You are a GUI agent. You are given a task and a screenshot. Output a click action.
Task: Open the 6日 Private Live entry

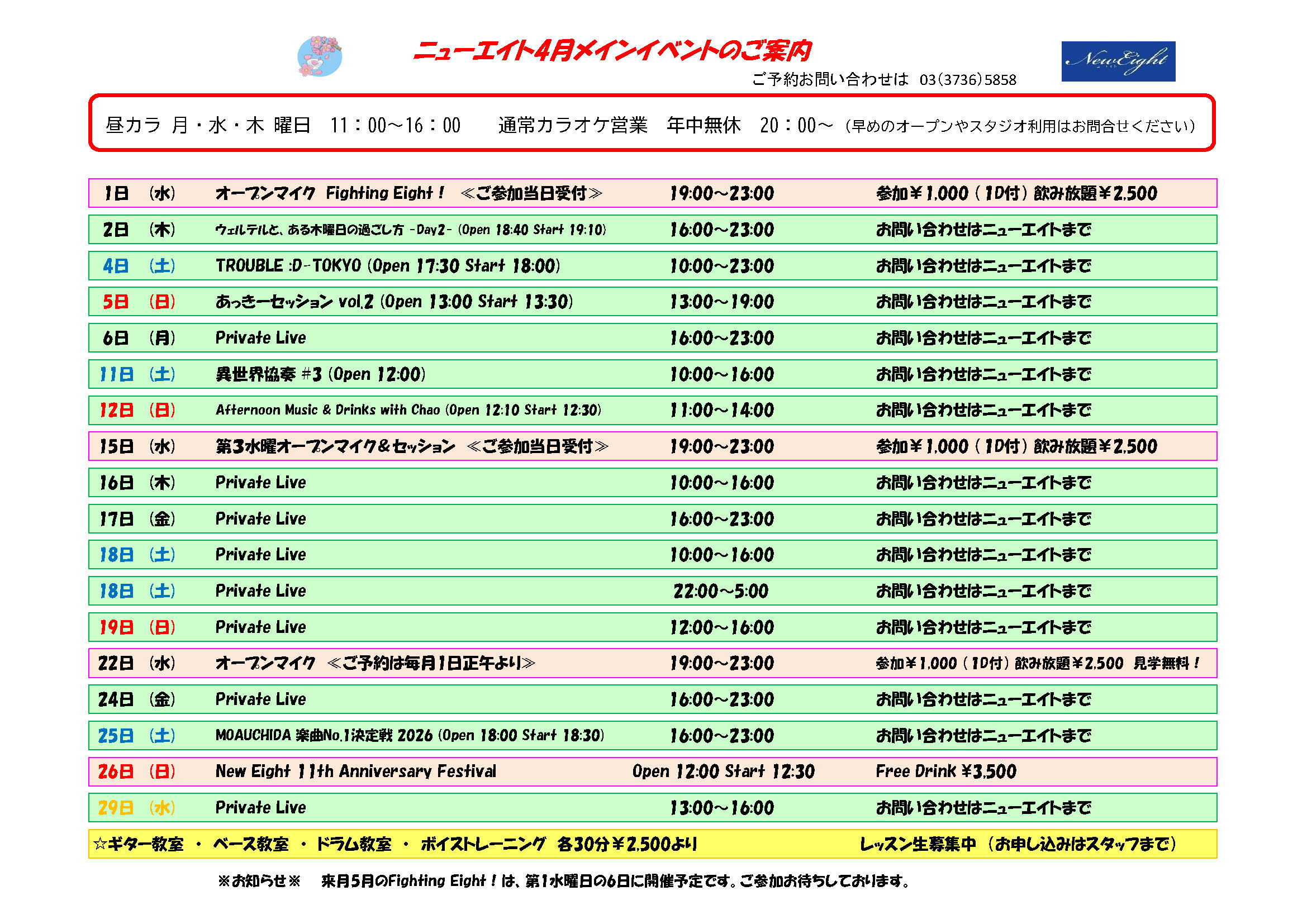654,337
